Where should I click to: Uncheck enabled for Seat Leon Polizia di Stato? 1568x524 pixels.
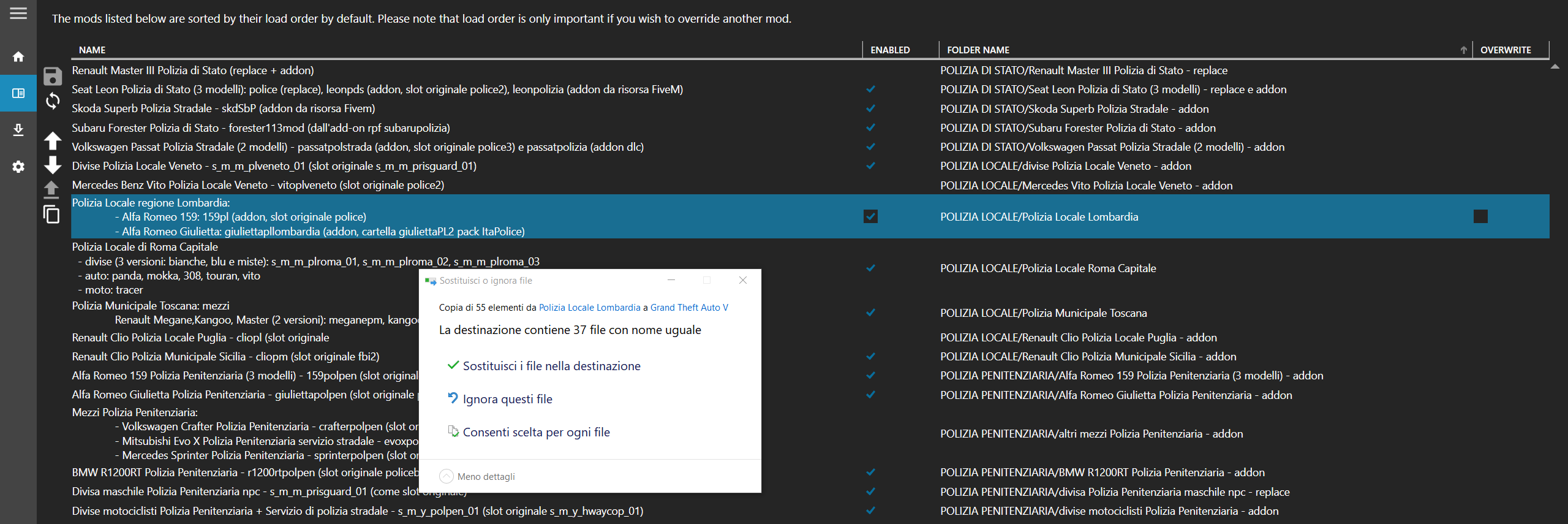pyautogui.click(x=870, y=89)
